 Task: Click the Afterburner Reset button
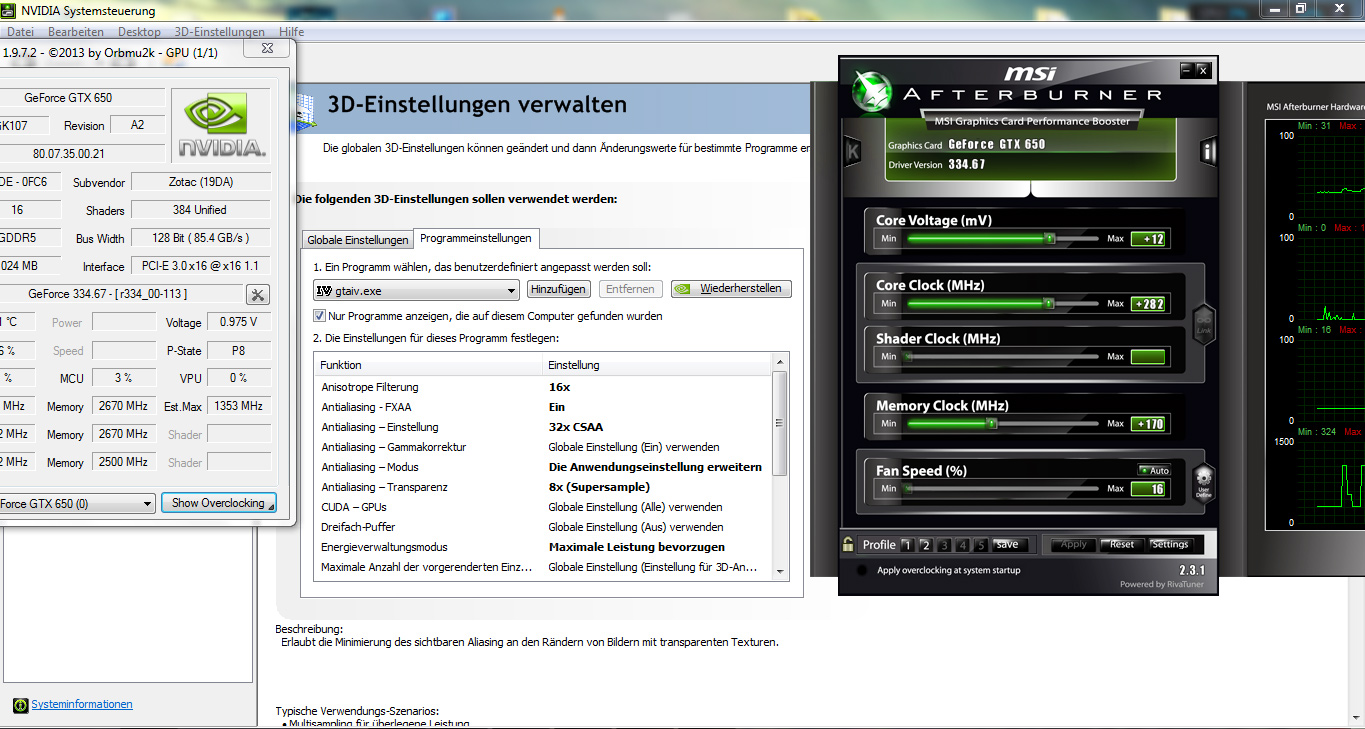pyautogui.click(x=1122, y=545)
